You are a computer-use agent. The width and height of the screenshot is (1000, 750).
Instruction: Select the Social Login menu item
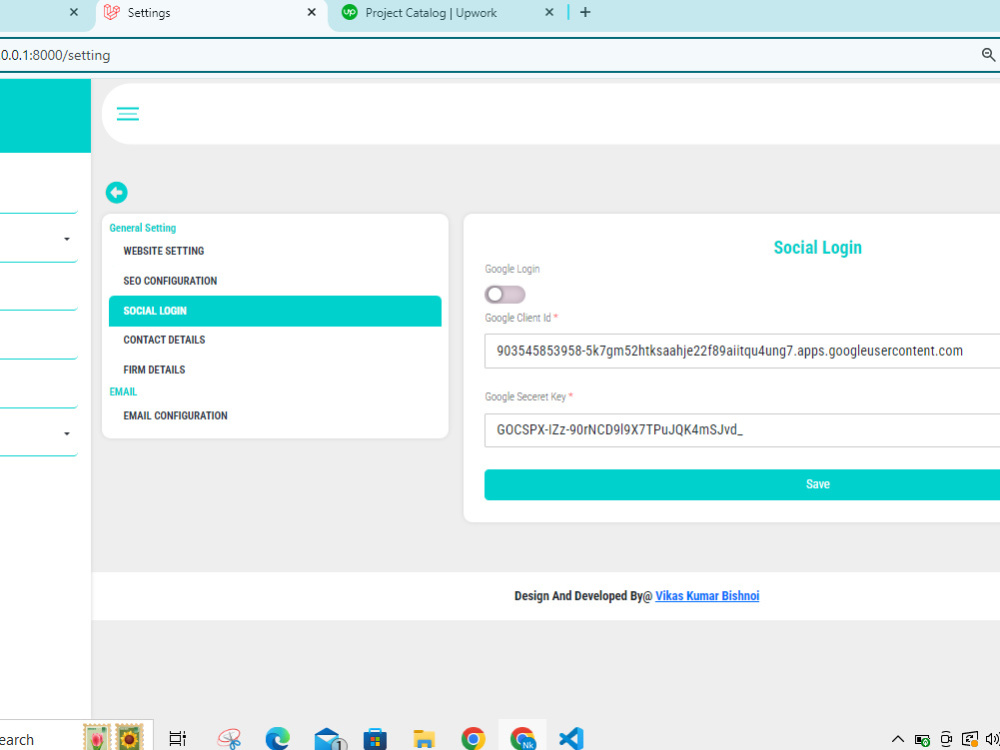pos(275,311)
